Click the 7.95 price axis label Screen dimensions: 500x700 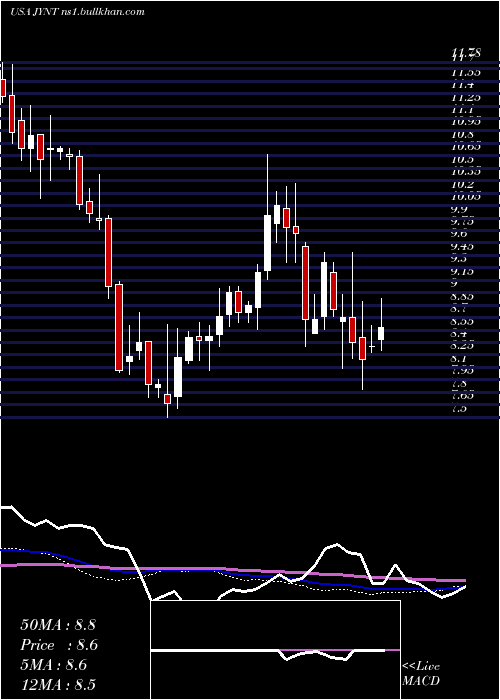point(462,371)
